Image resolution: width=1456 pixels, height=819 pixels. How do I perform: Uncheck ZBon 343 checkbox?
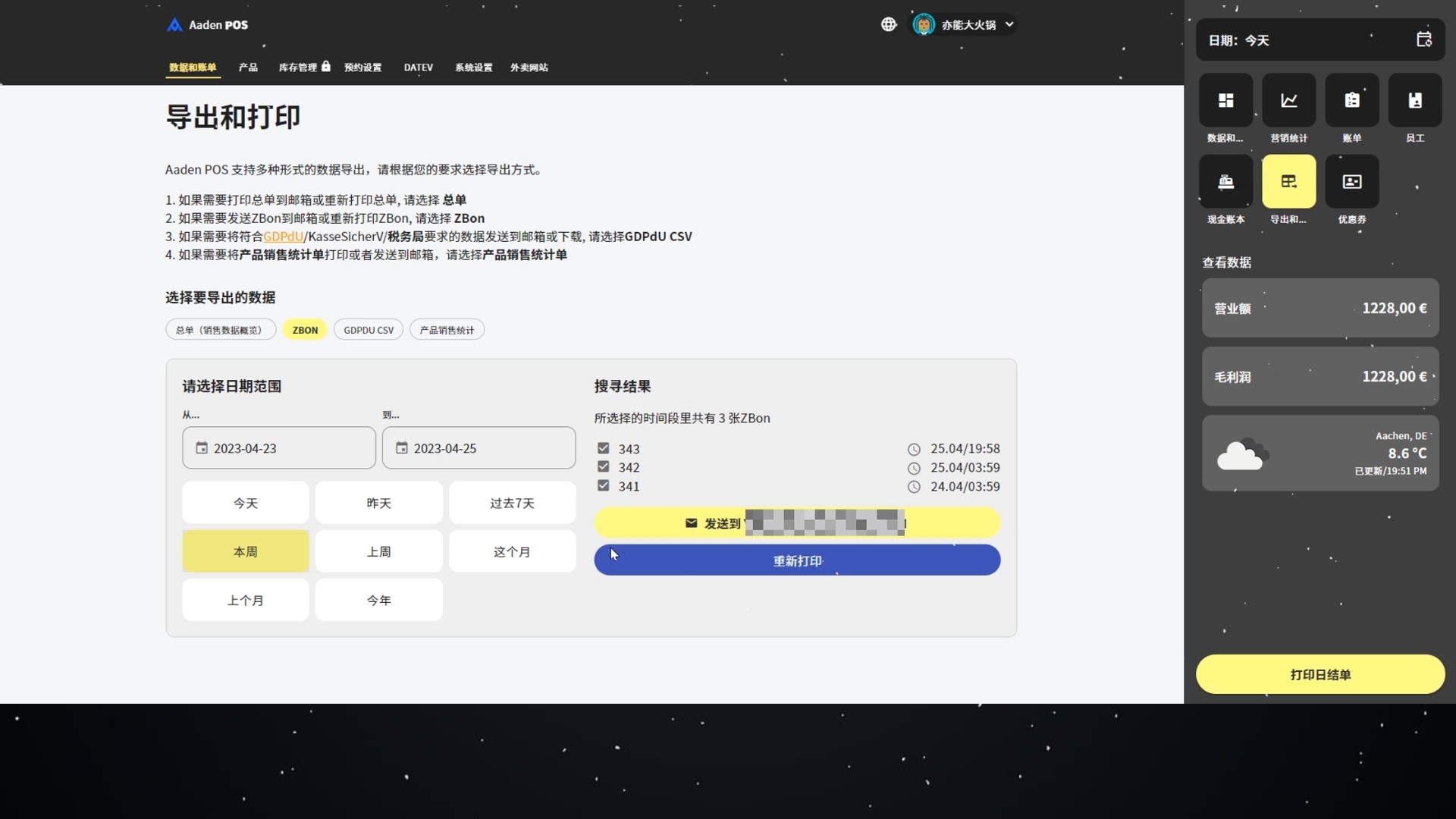[x=604, y=448]
